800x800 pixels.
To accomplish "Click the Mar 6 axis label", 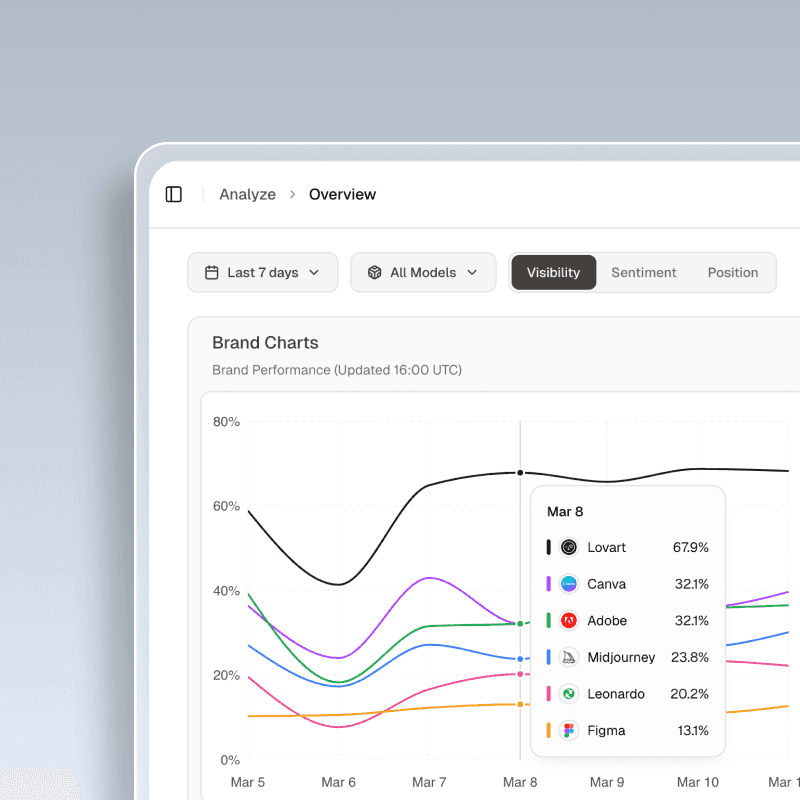I will point(338,782).
